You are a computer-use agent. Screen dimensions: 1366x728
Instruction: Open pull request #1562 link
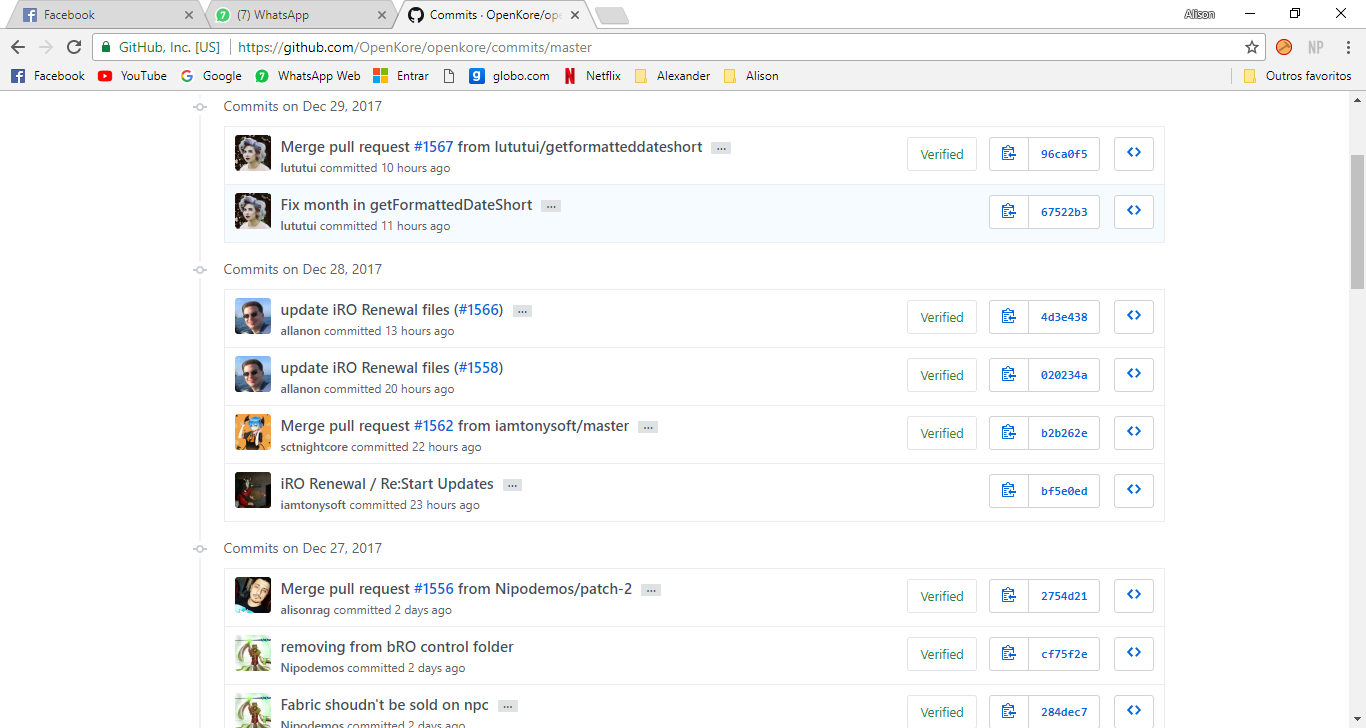(x=434, y=426)
